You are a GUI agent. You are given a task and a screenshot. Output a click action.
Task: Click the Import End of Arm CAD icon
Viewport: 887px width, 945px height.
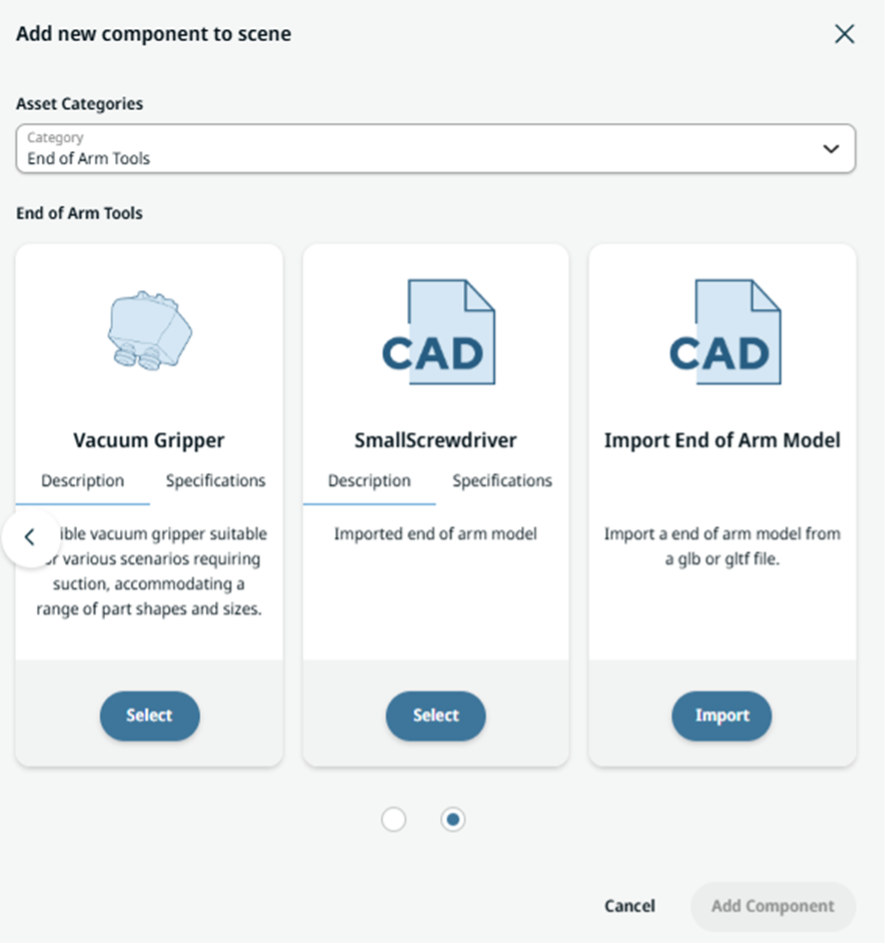coord(722,334)
